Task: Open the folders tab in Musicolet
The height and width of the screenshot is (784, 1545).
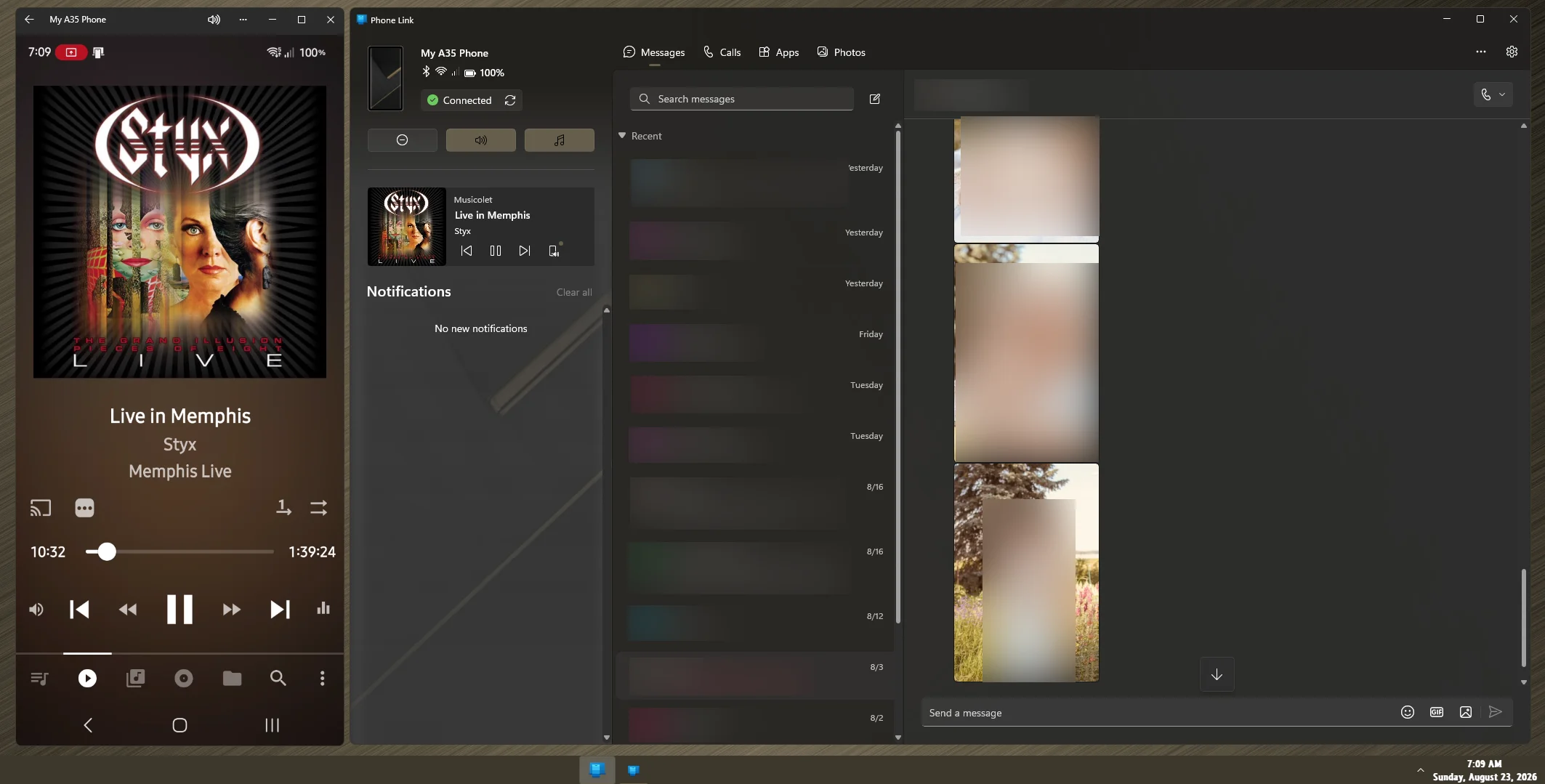Action: tap(232, 678)
